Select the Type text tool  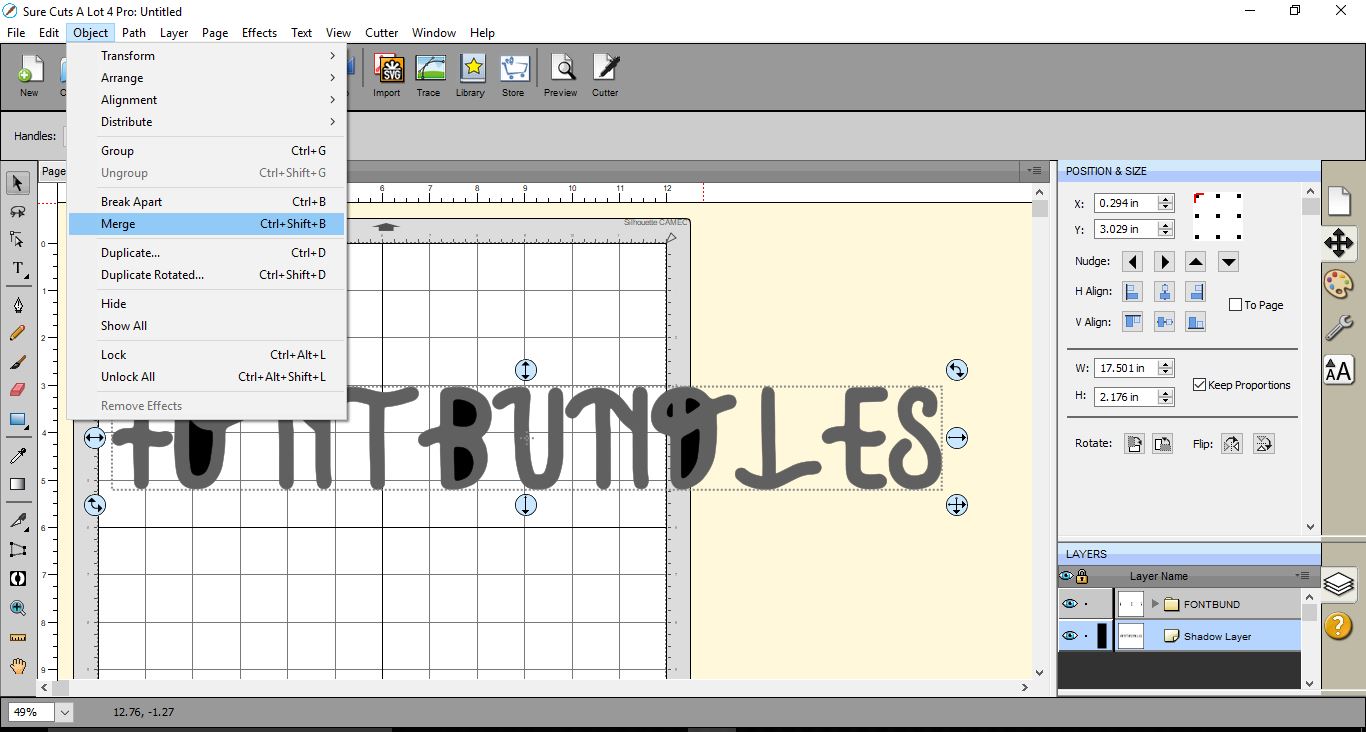(18, 268)
